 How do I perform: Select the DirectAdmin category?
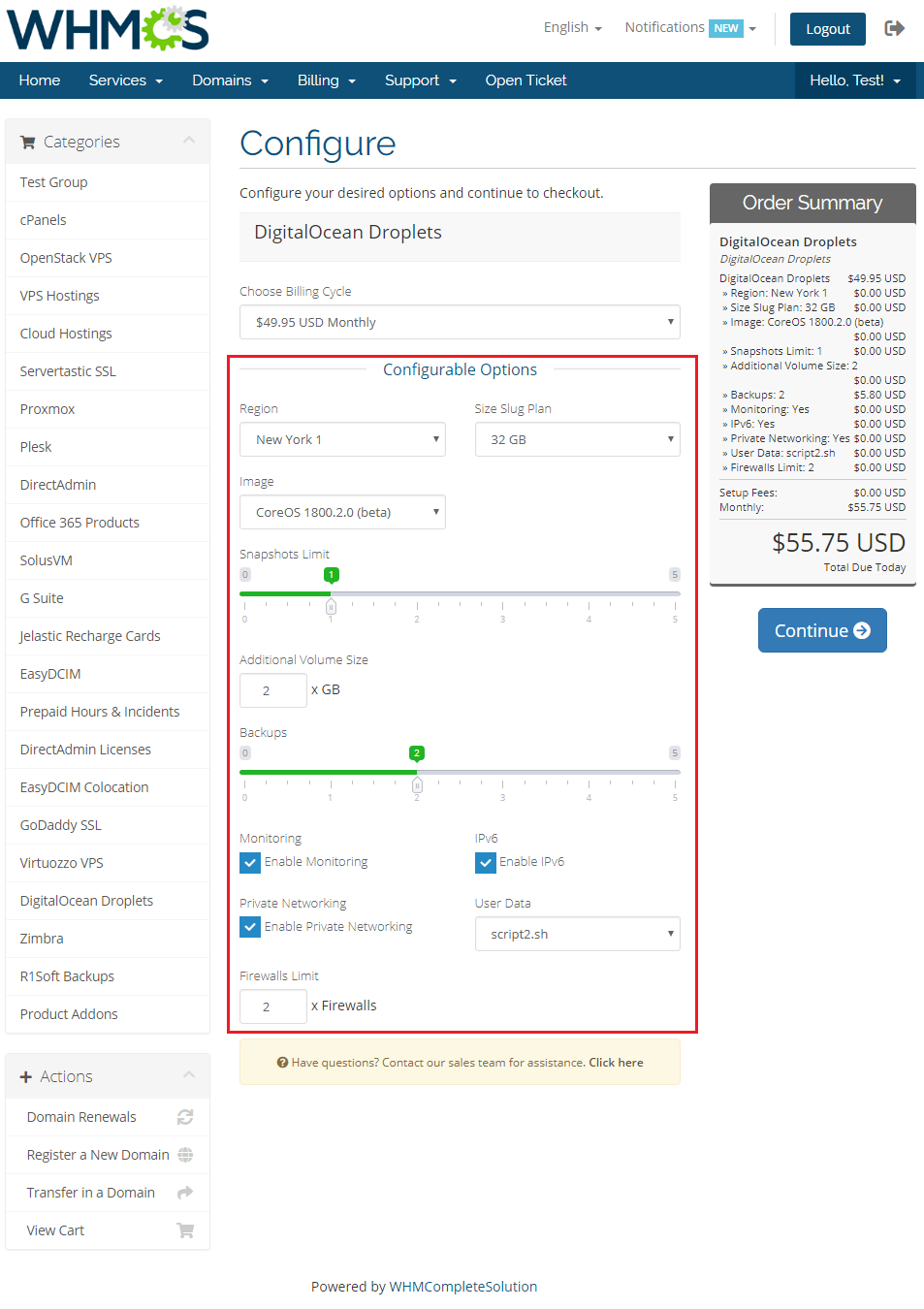coord(108,485)
